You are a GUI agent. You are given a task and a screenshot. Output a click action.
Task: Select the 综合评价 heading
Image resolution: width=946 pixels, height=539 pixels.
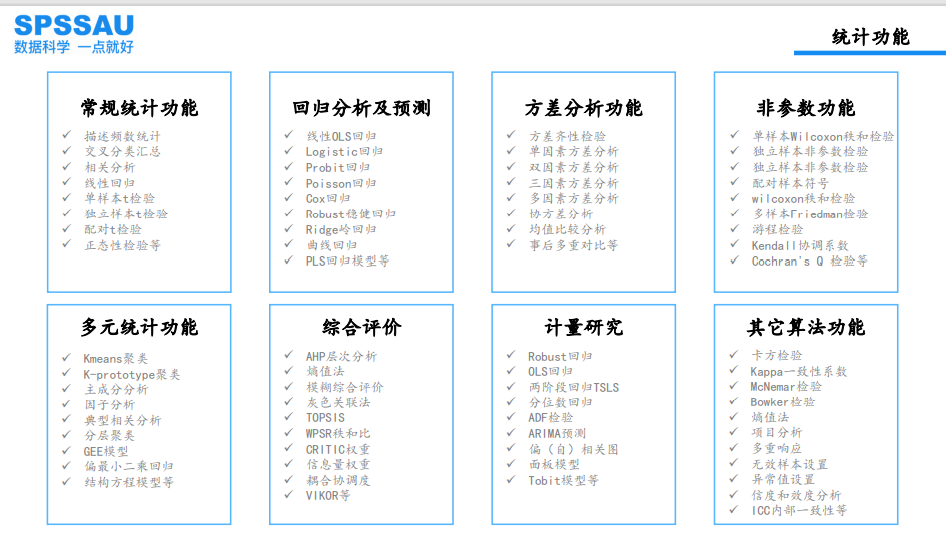pyautogui.click(x=361, y=327)
